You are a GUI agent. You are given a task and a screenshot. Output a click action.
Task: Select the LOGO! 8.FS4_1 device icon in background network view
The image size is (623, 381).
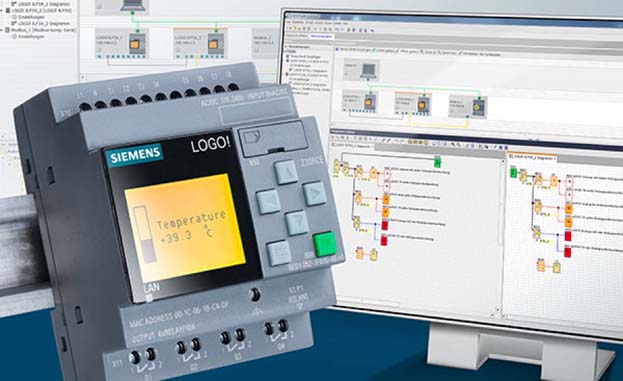click(137, 44)
